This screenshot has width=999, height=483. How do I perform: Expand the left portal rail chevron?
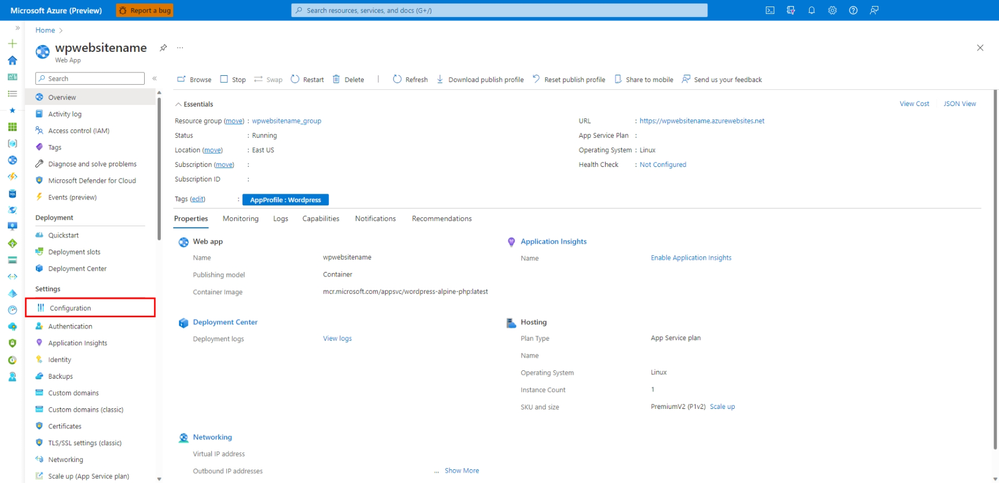(17, 29)
